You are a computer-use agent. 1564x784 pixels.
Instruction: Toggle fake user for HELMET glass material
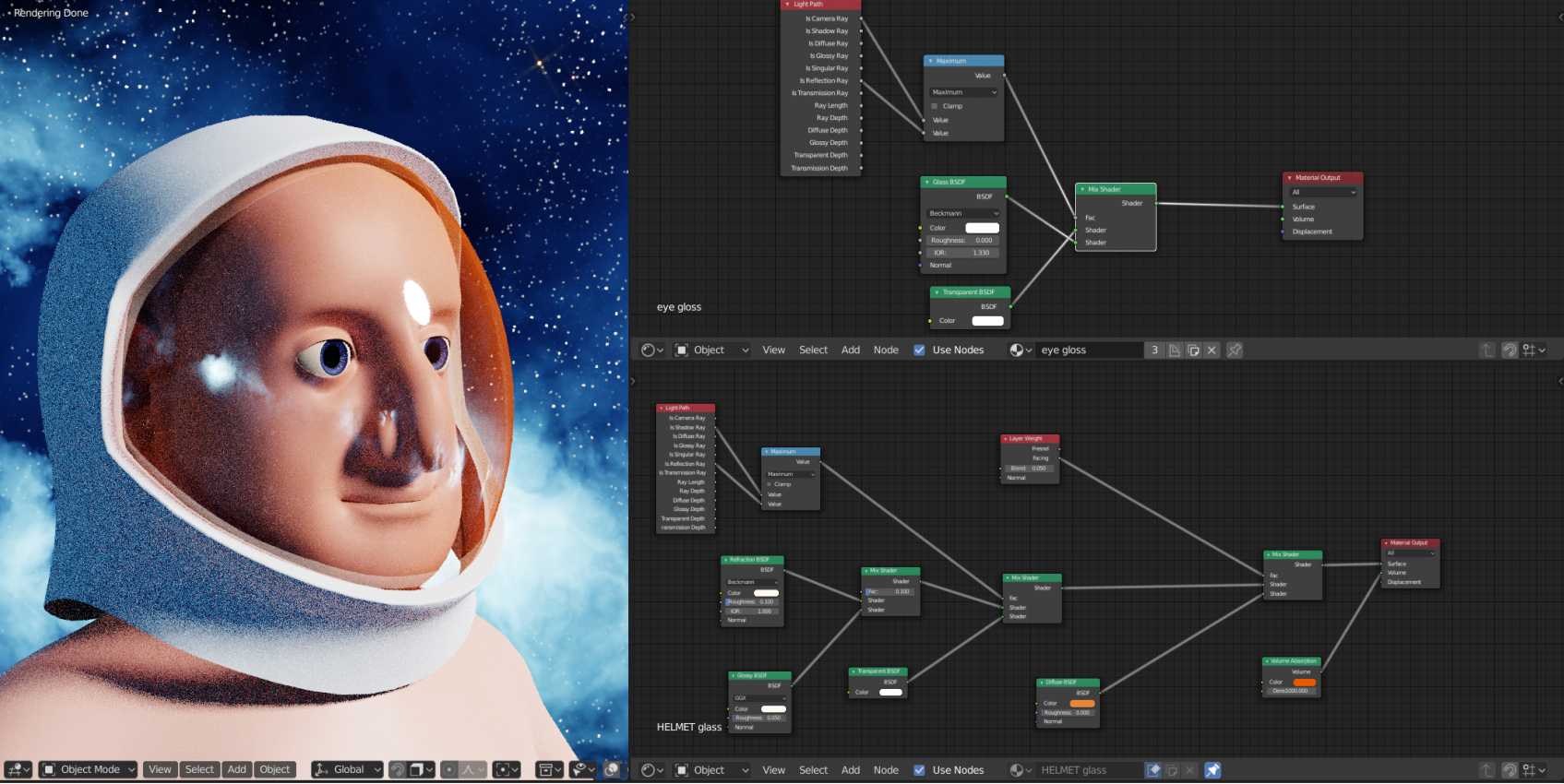1153,770
